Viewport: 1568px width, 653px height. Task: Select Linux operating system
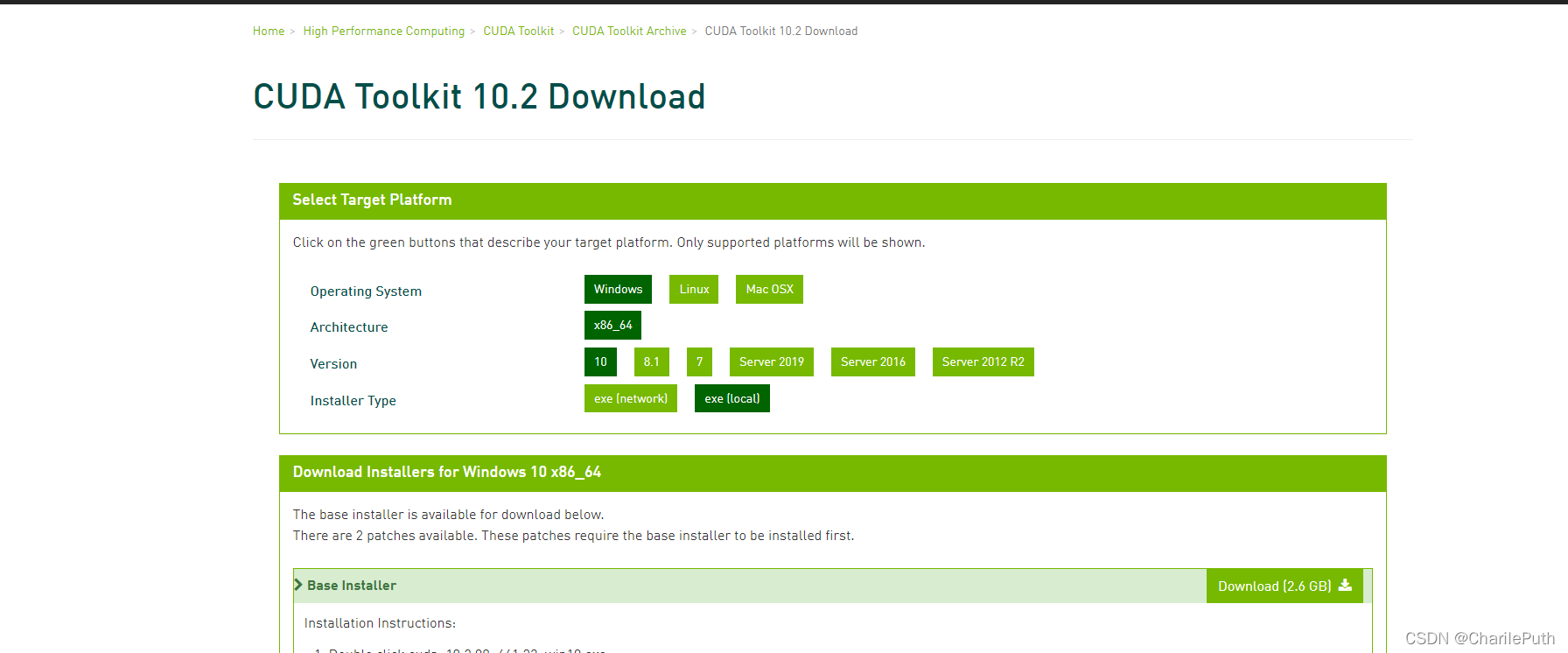click(x=694, y=289)
